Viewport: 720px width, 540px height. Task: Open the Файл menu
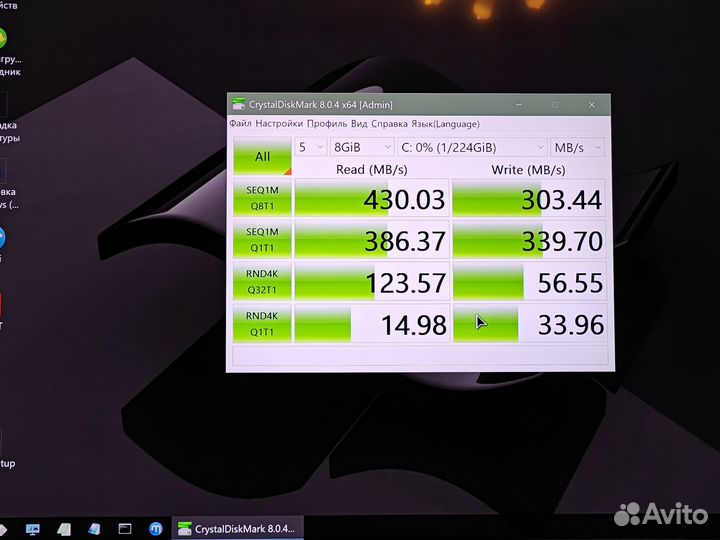pos(240,124)
